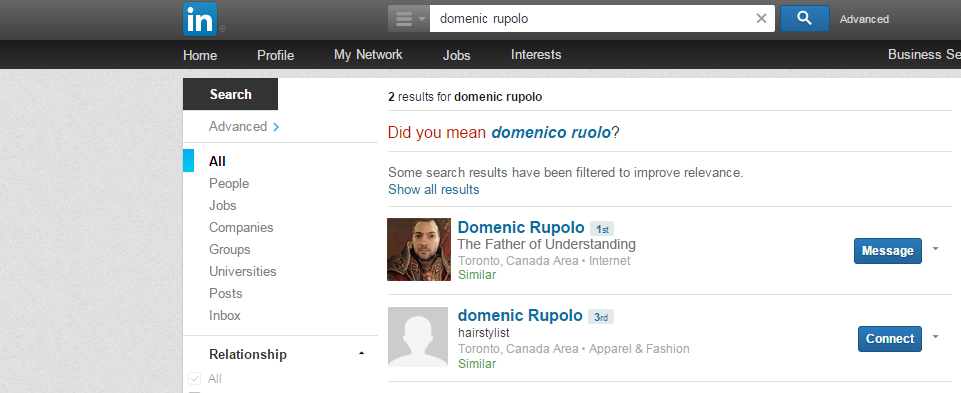
Task: Click the blue magnifier search button
Action: 805,18
